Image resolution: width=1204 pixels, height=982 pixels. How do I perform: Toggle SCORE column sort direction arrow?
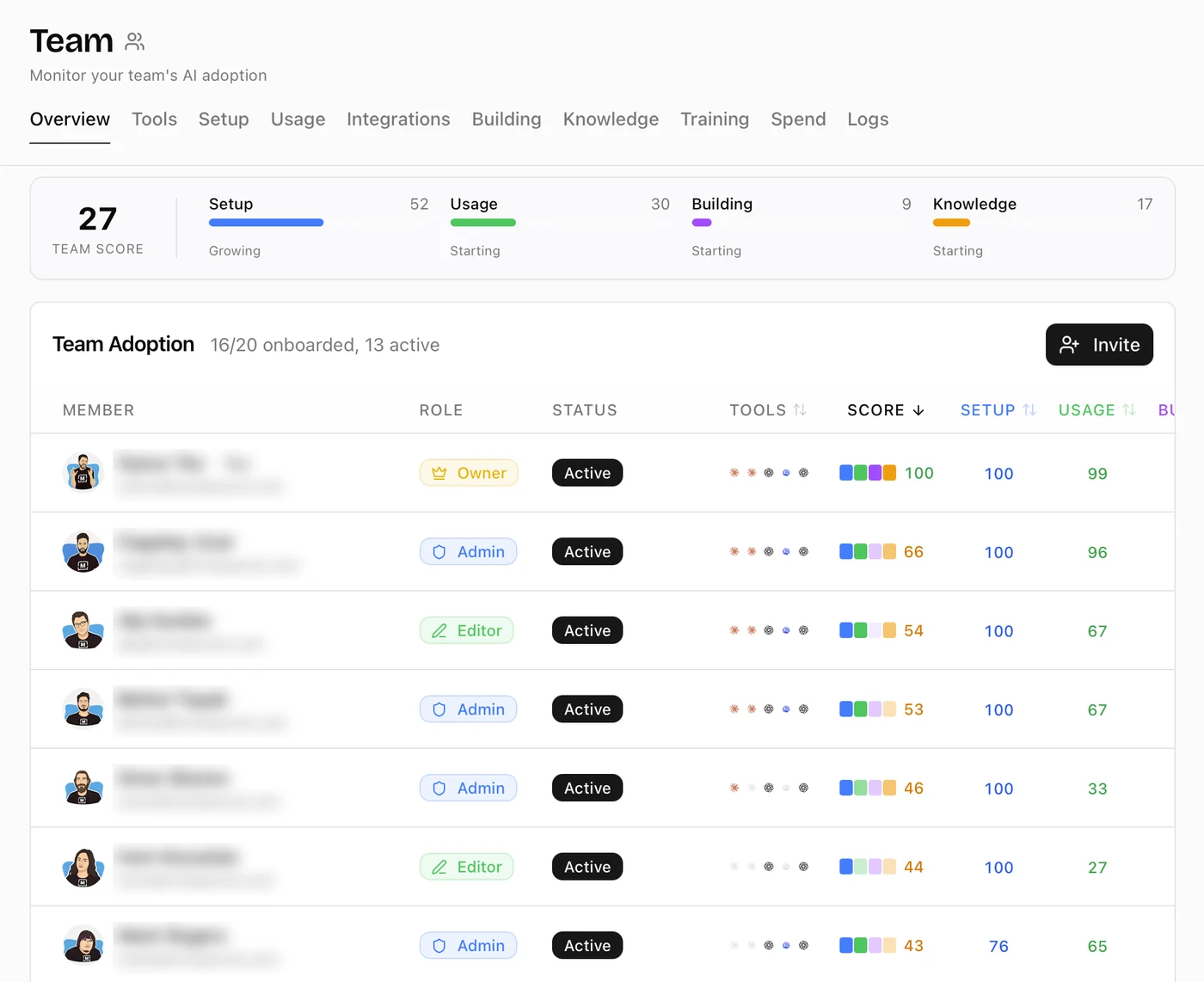918,410
